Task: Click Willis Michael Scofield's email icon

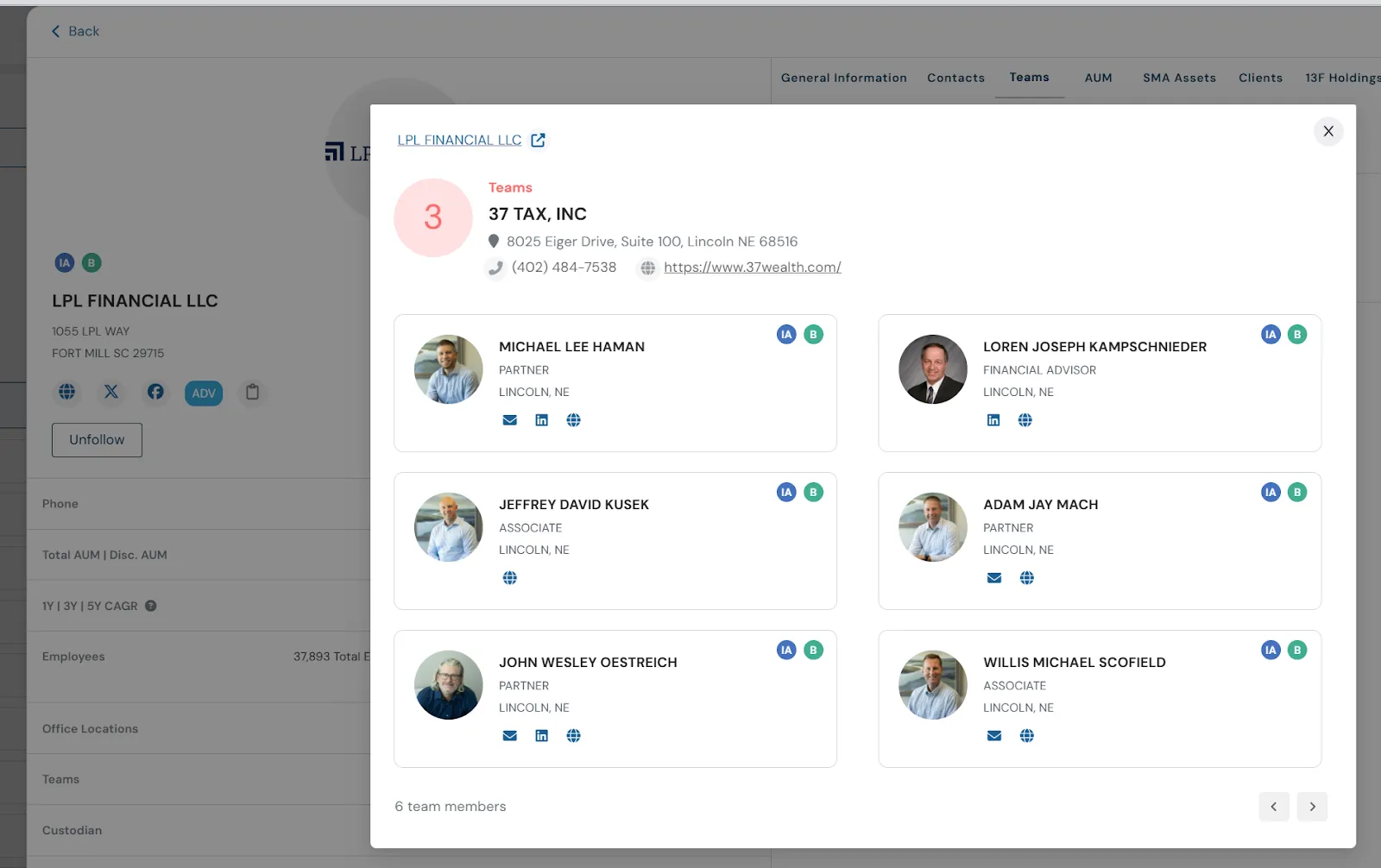Action: click(x=994, y=736)
